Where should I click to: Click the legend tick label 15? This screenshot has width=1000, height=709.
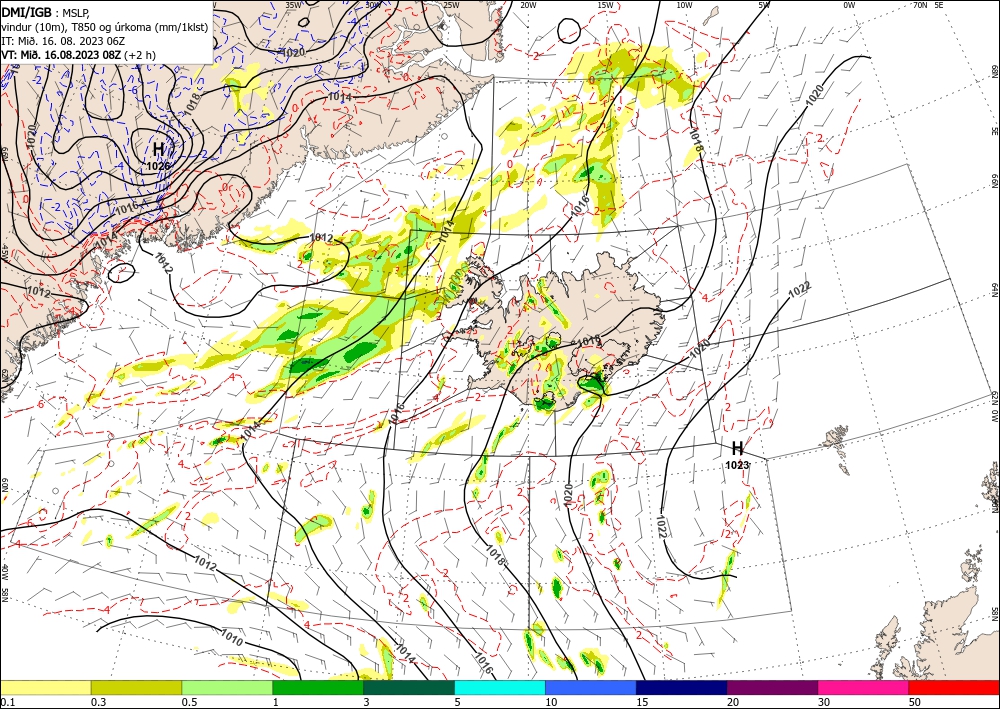[642, 702]
